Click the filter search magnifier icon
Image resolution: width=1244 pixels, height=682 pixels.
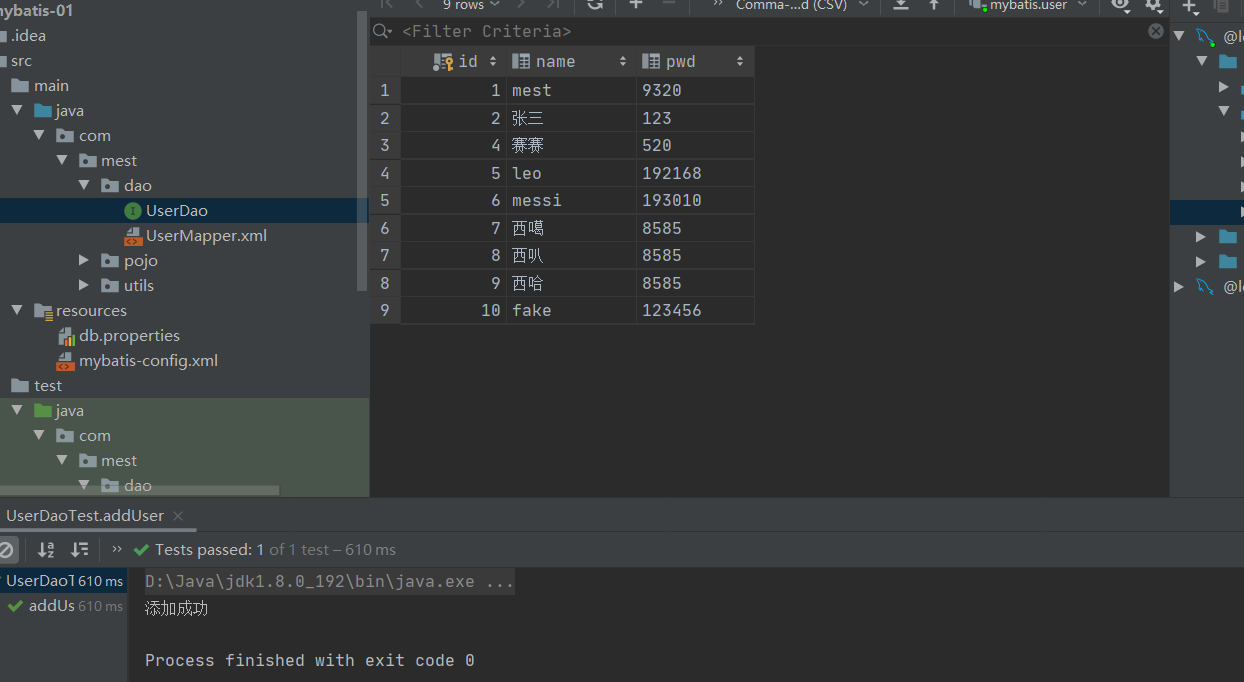382,31
